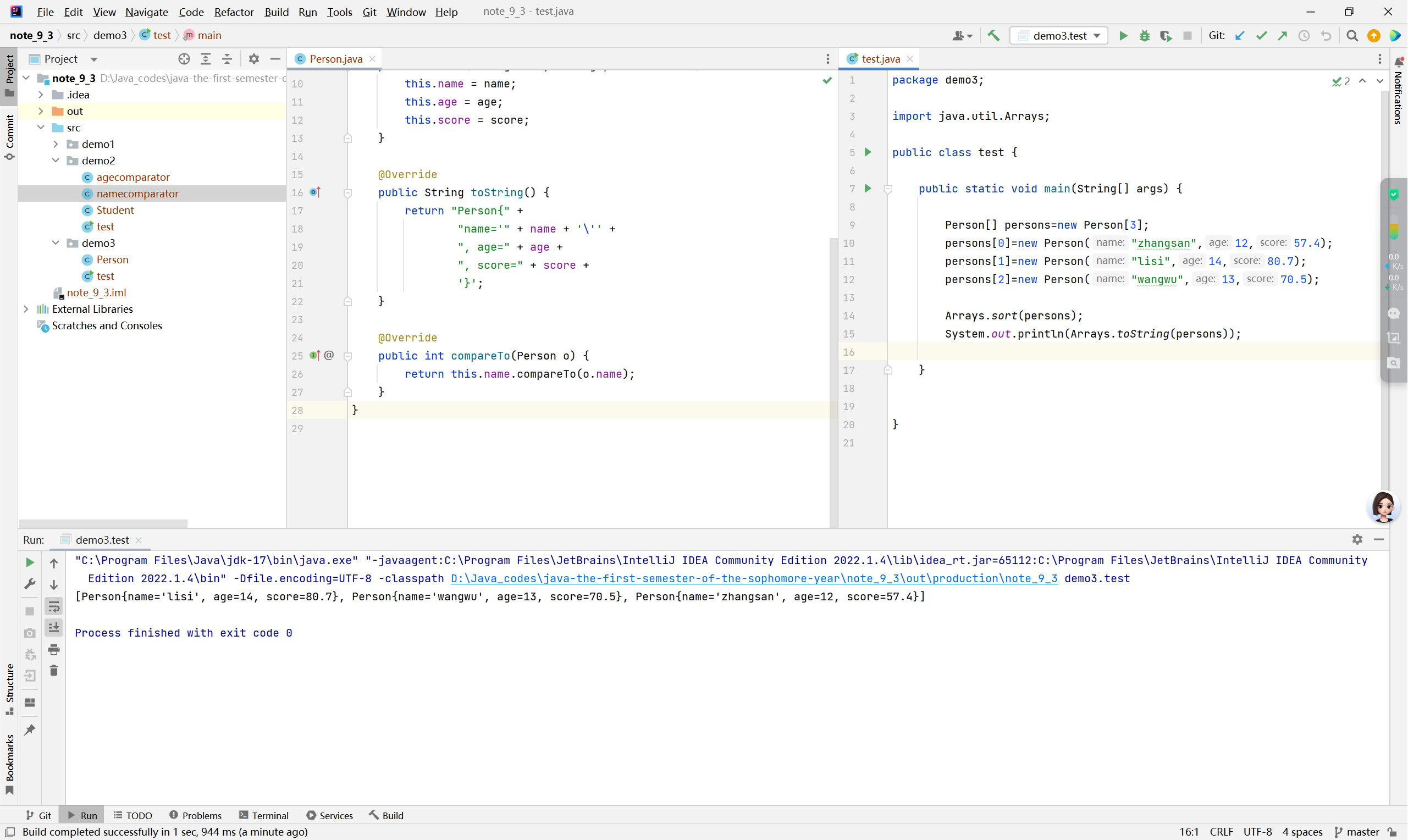Click Git update project arrow icon
The height and width of the screenshot is (840, 1408).
click(x=1240, y=36)
